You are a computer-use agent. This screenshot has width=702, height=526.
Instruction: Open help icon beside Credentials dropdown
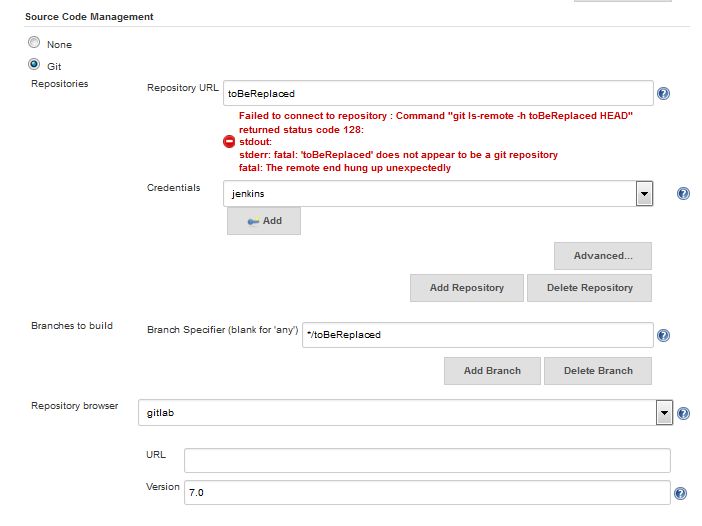683,193
